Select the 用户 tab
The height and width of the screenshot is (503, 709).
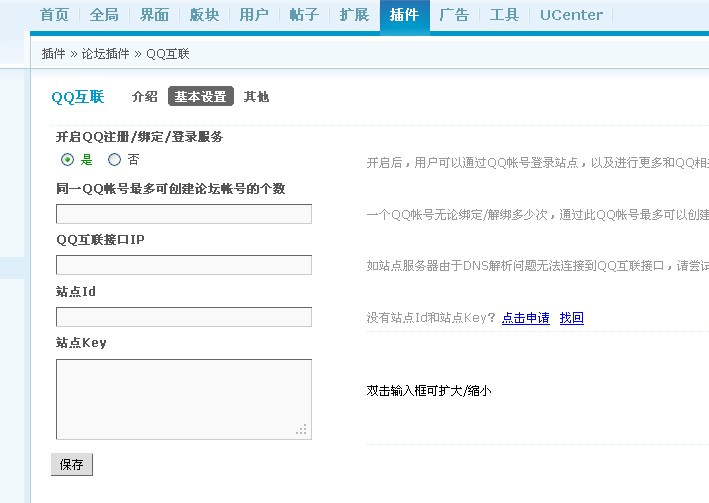[x=254, y=15]
